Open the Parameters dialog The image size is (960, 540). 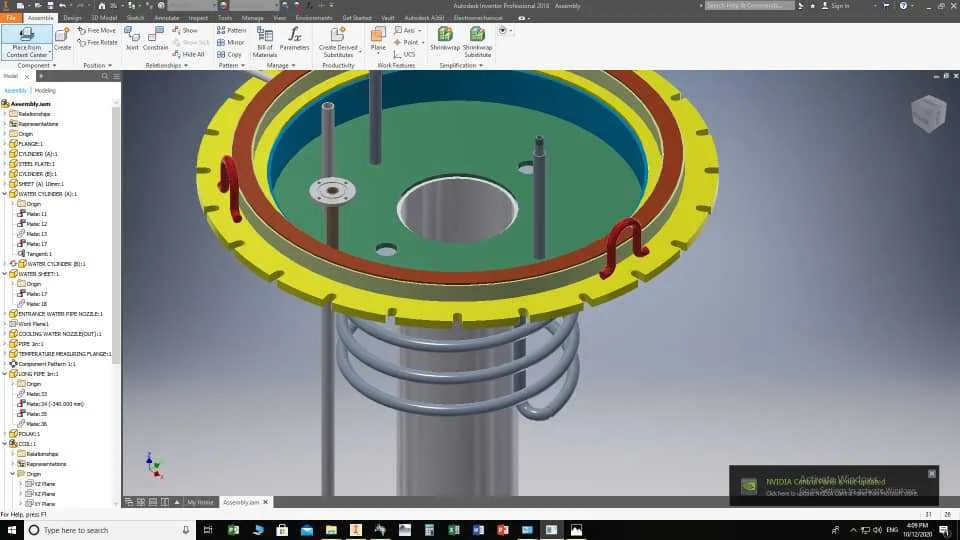(295, 39)
